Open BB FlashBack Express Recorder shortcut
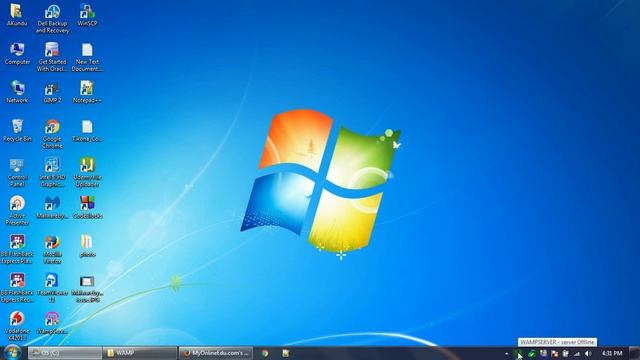Viewport: 640px width, 360px height. pos(17,288)
